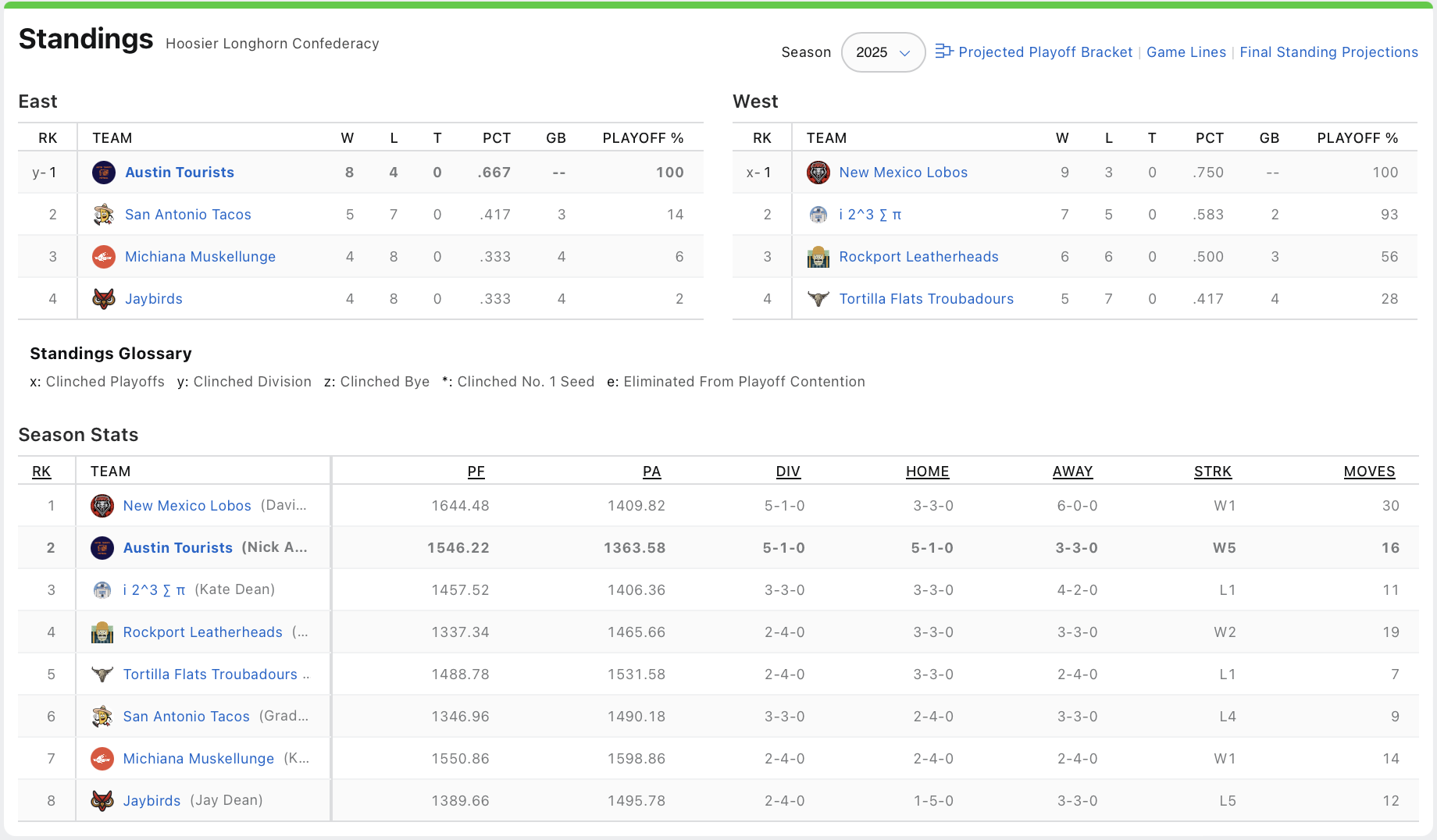The image size is (1437, 840).
Task: Click the Jaybirds owl logo in East standings
Action: coord(104,299)
